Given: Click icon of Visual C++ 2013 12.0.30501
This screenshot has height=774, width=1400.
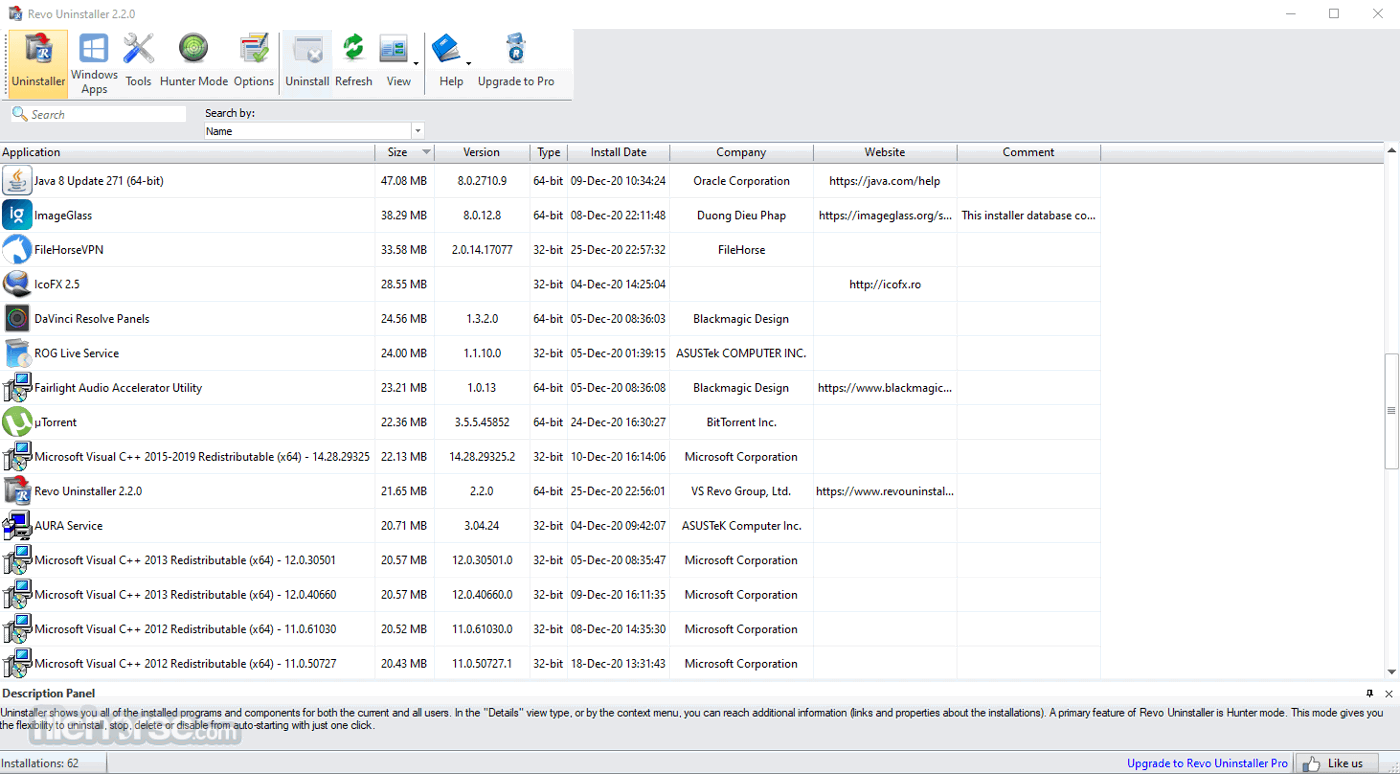Looking at the screenshot, I should click(17, 560).
